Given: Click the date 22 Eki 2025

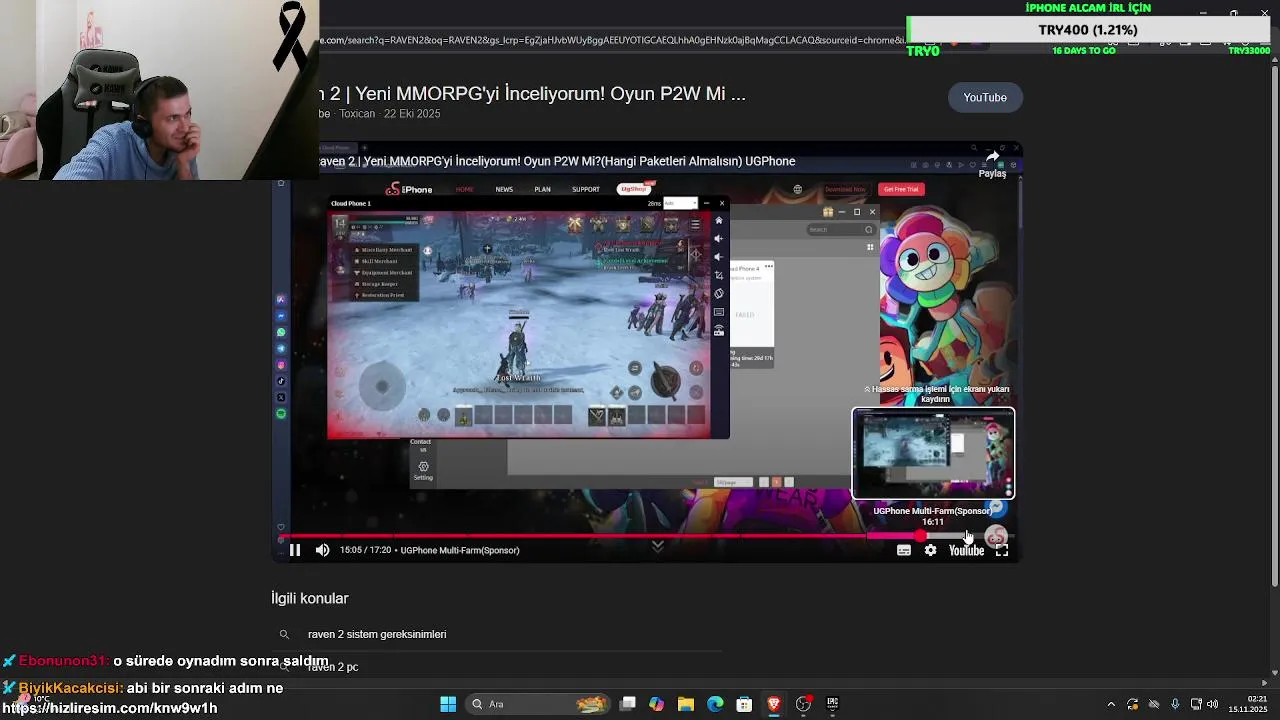Looking at the screenshot, I should [412, 114].
